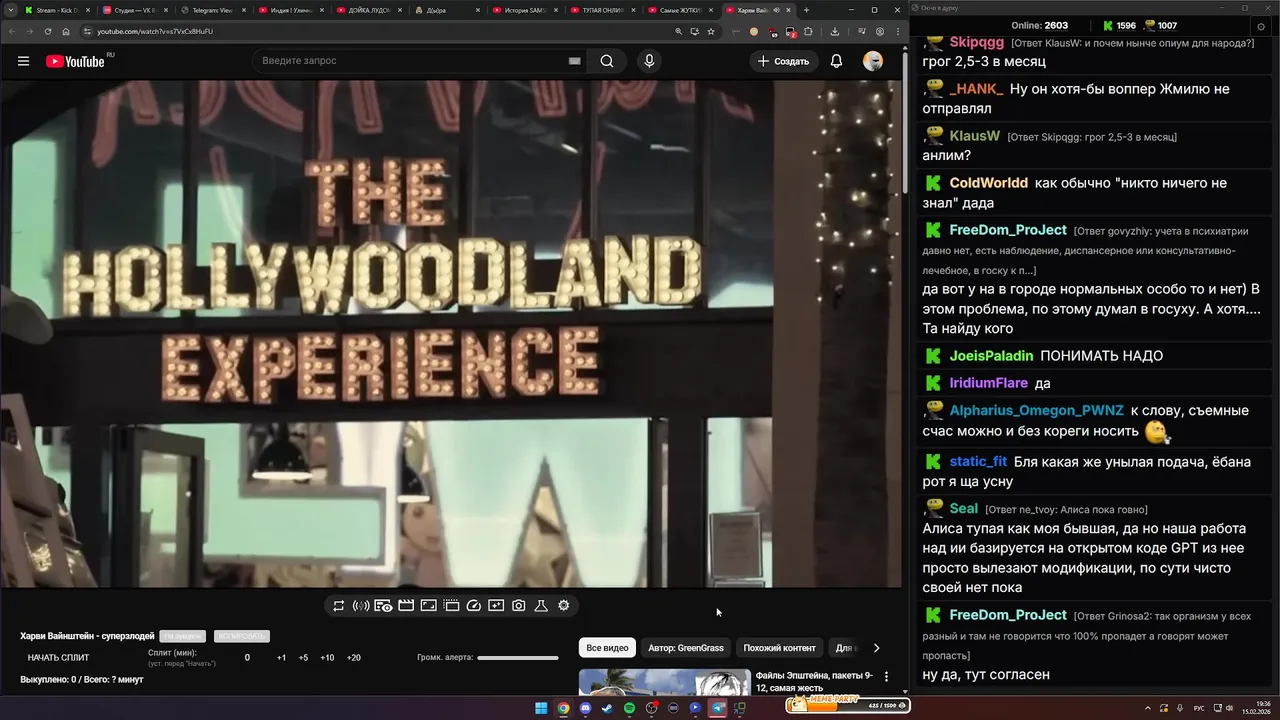Viewport: 1280px width, 720px height.
Task: Click the Chrome address bar URL
Action: 155,31
